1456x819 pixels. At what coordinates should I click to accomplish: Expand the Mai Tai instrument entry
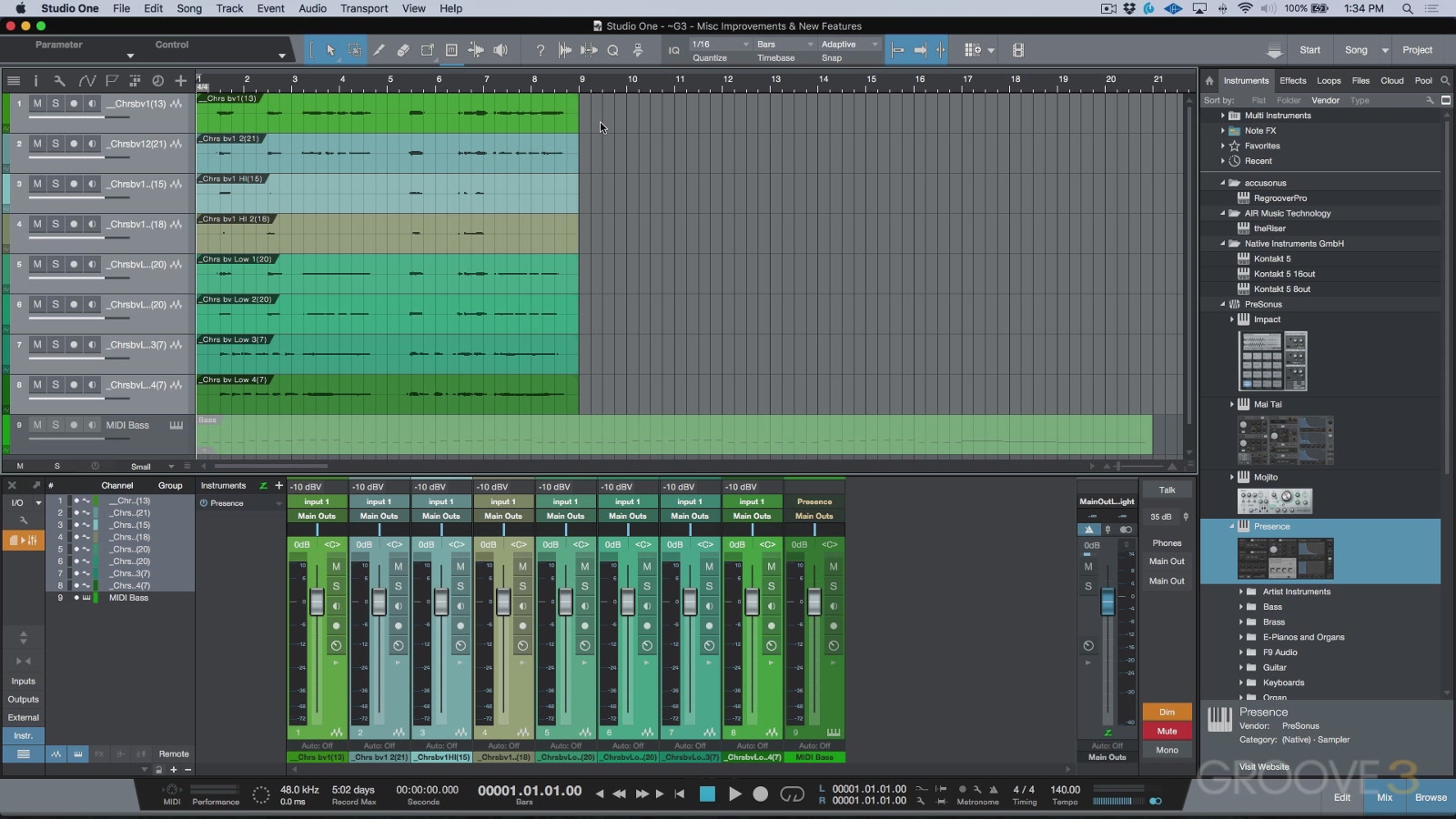[1231, 404]
